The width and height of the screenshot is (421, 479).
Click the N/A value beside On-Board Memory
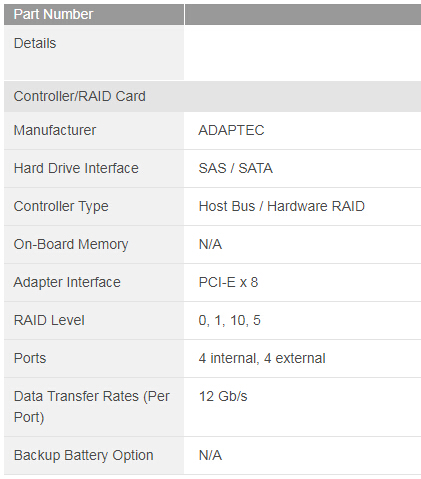click(210, 244)
